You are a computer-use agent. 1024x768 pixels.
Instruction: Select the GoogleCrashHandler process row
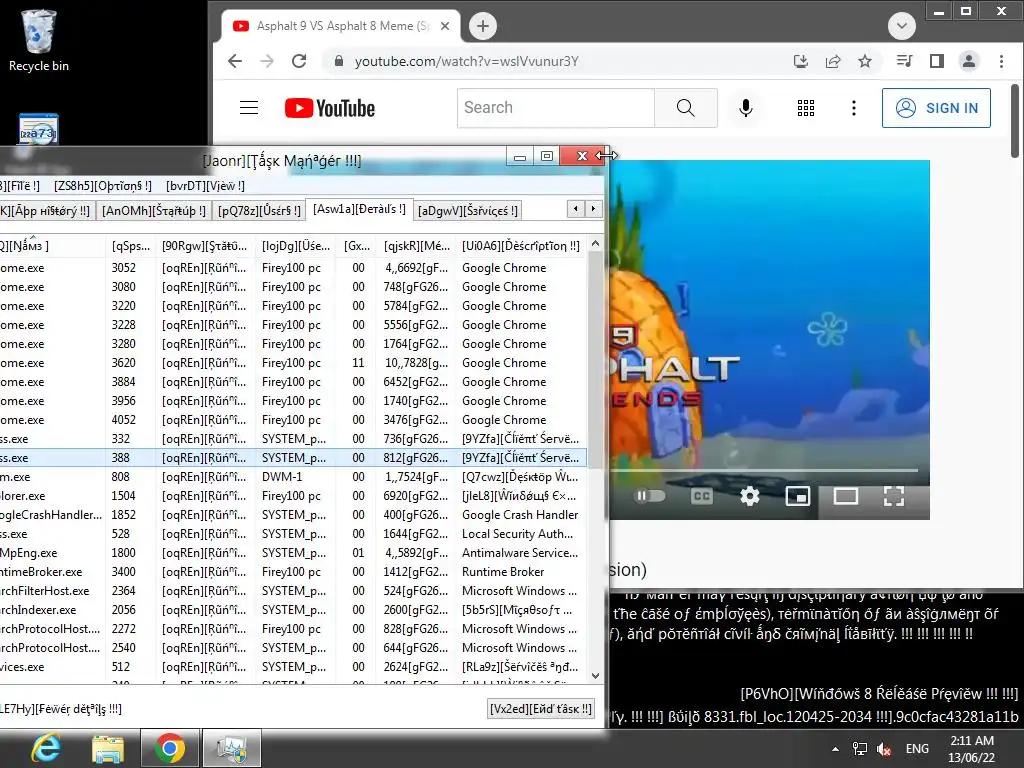click(x=293, y=515)
